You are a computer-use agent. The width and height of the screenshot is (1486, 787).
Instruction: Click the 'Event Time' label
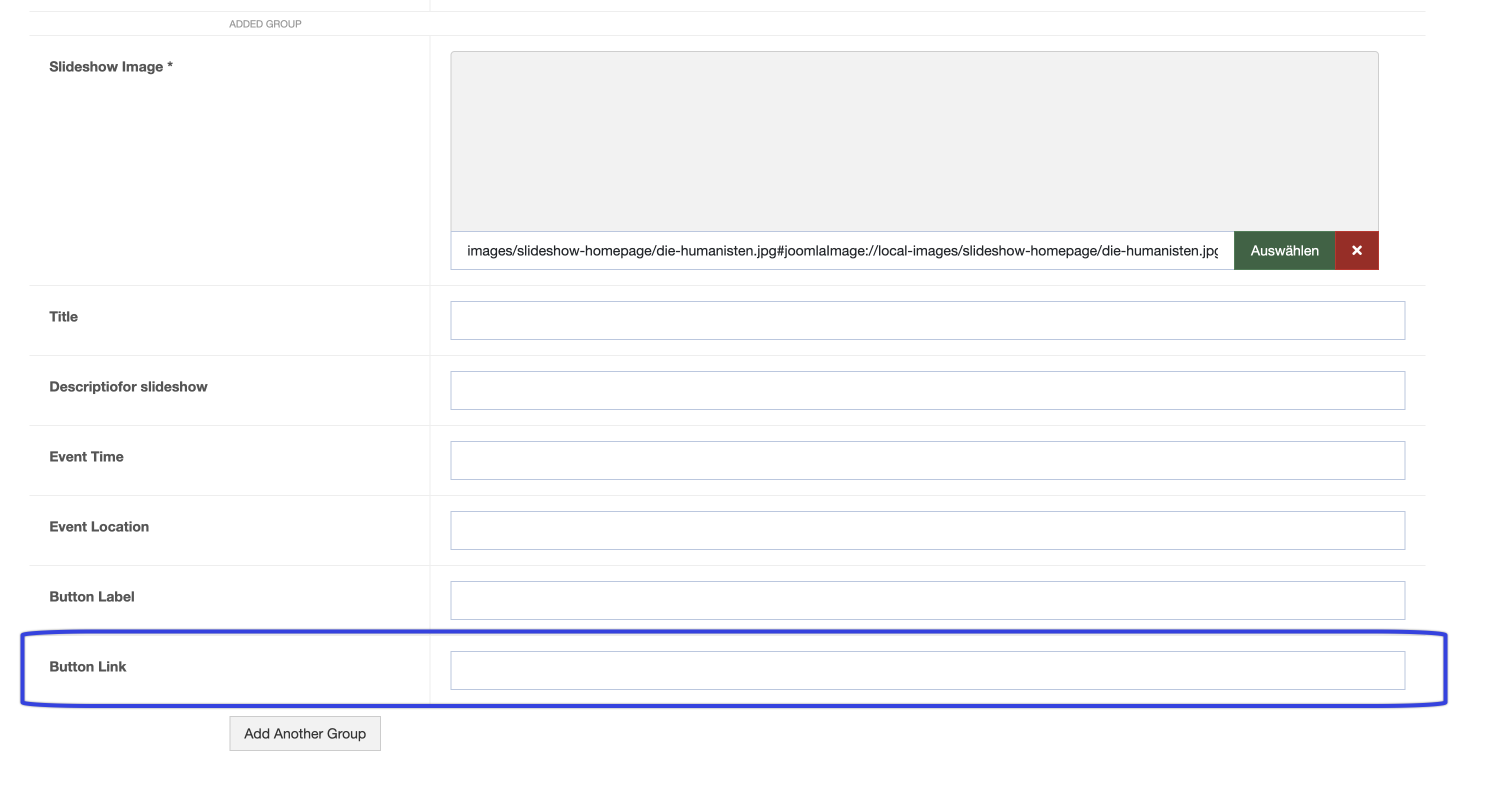[86, 457]
